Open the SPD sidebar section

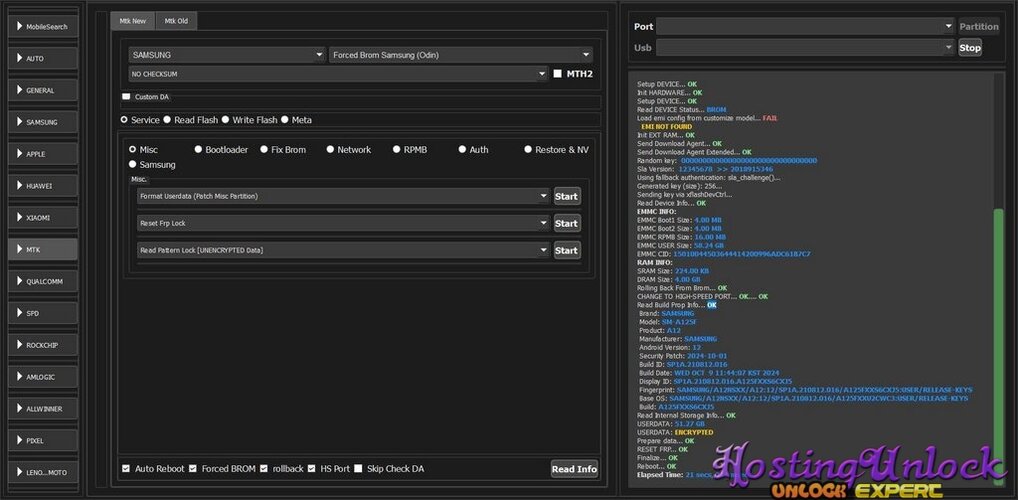click(43, 313)
